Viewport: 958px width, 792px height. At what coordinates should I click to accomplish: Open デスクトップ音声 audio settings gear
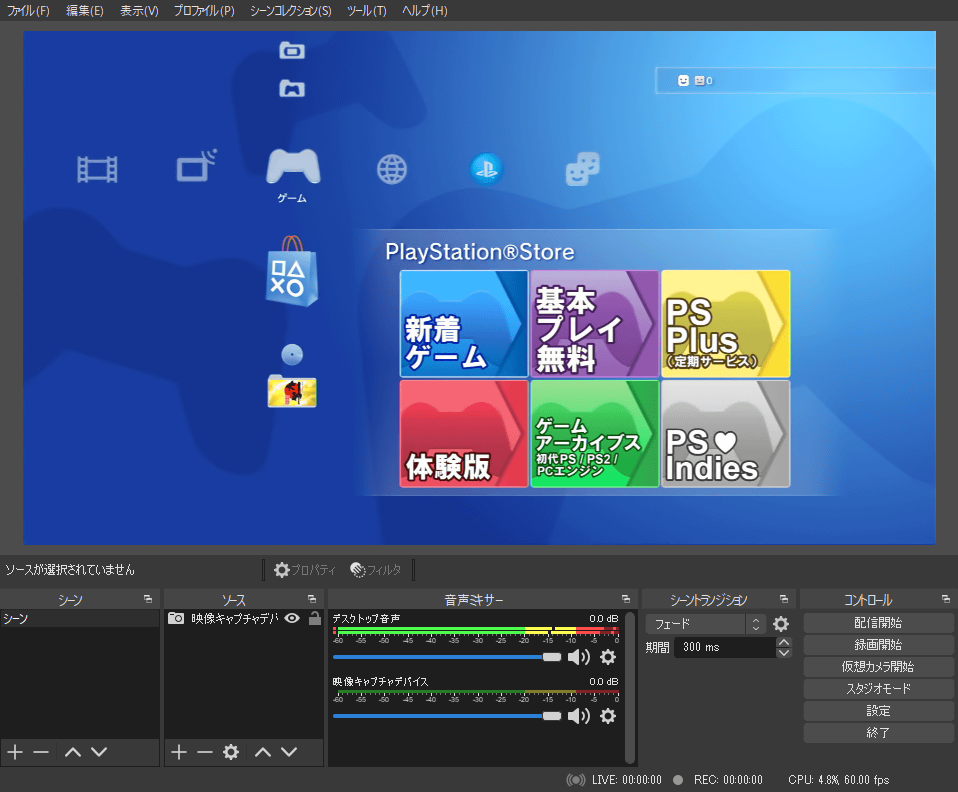(x=608, y=657)
